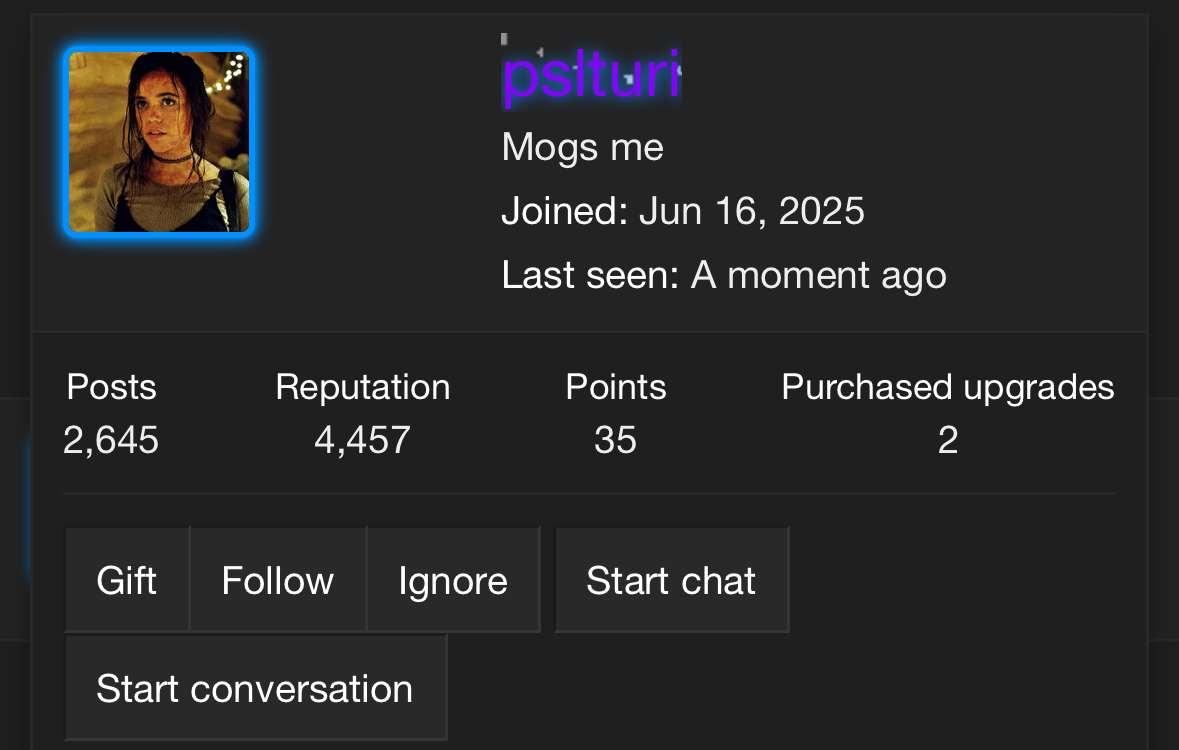
Task: Click the Posts label
Action: coord(112,387)
